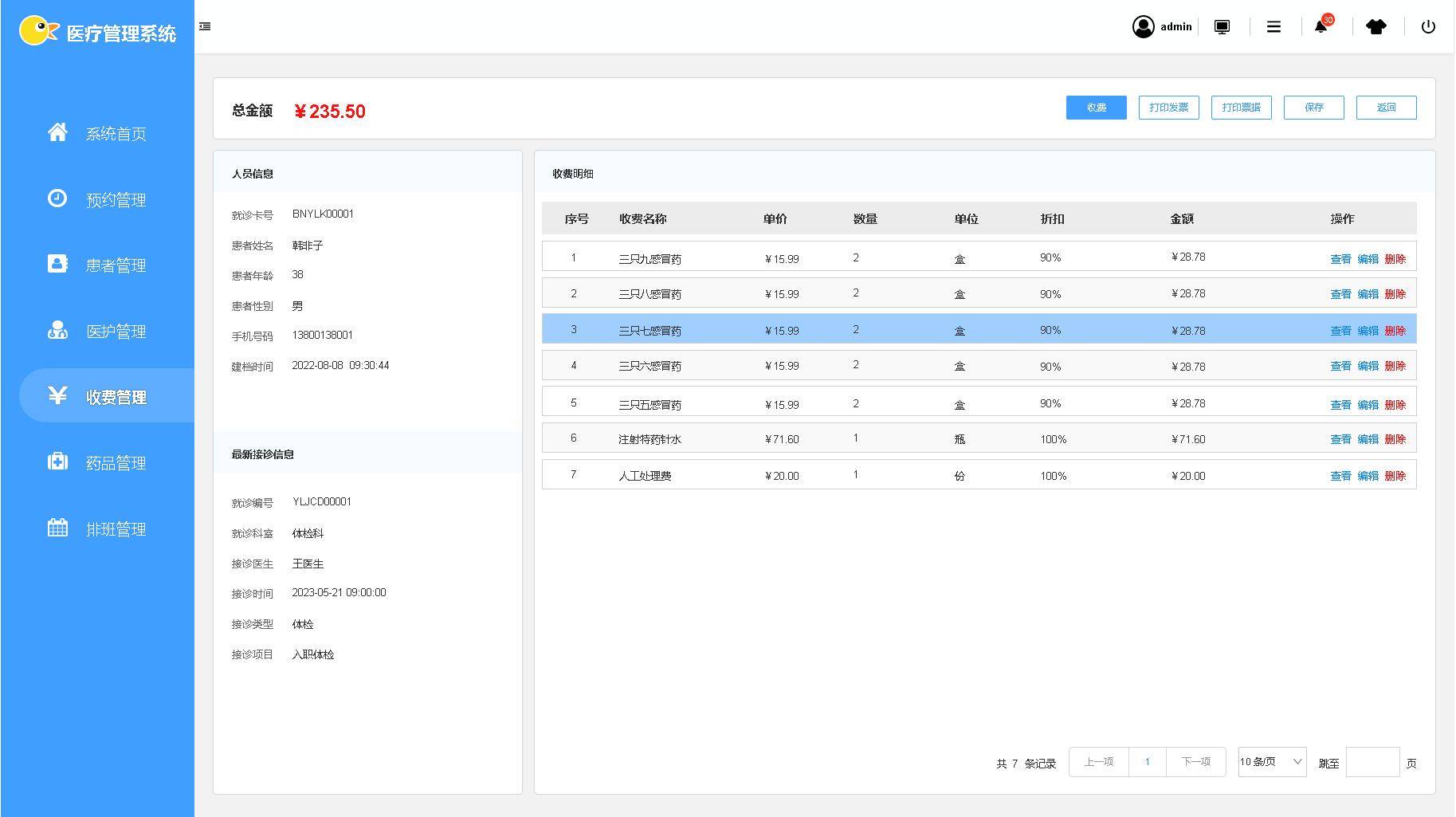Open 系统首页 in the sidebar
The image size is (1456, 817).
pos(116,134)
